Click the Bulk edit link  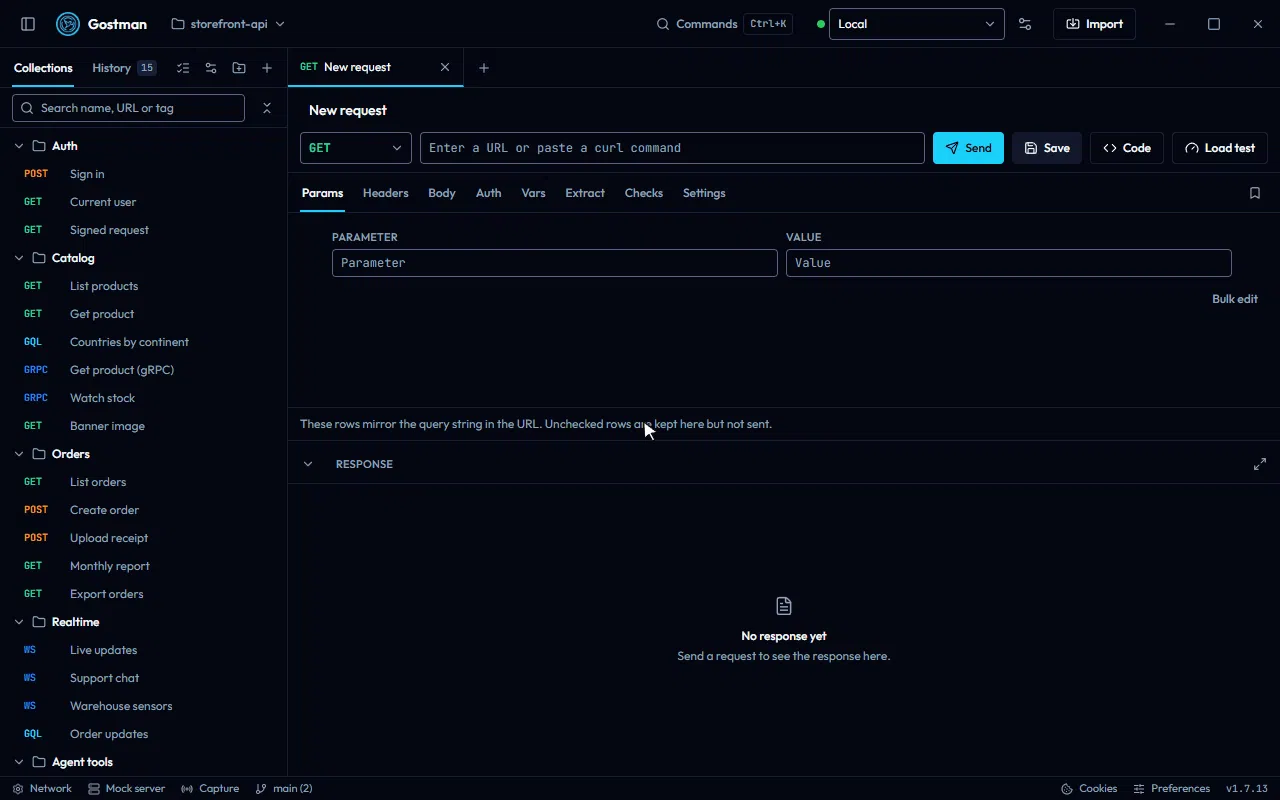[x=1235, y=299]
